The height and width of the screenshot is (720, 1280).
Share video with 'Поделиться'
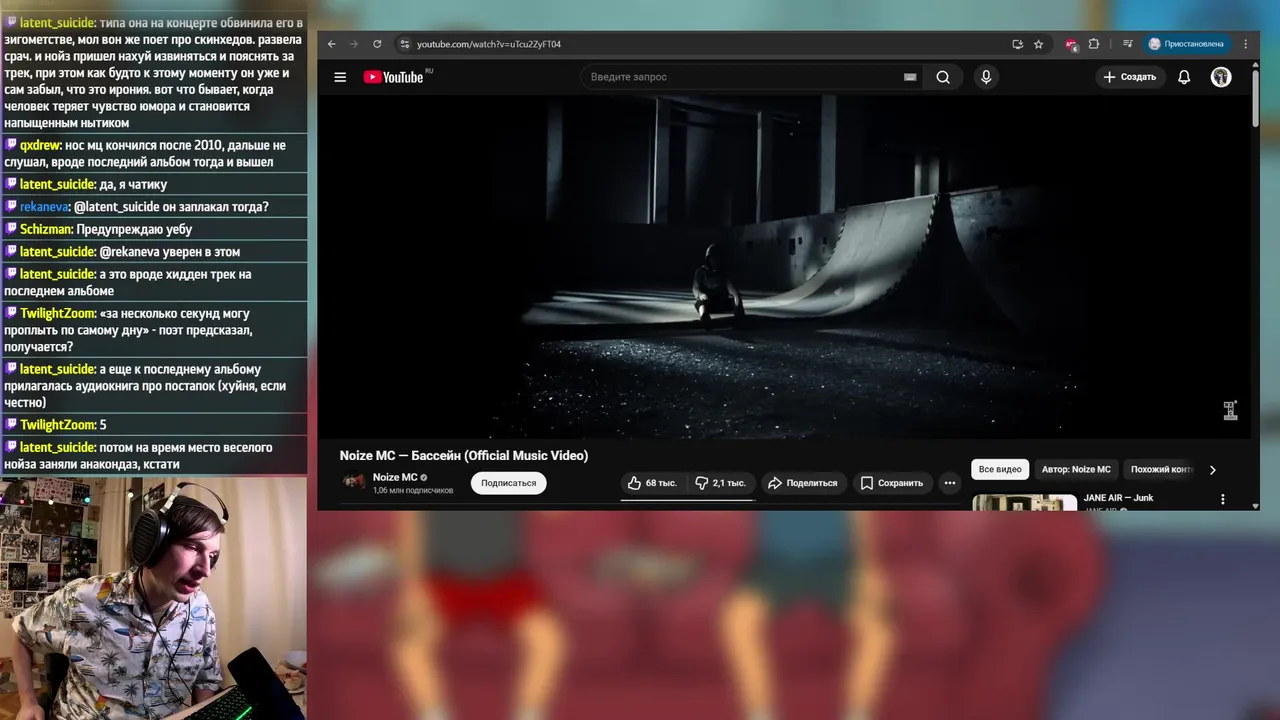802,483
